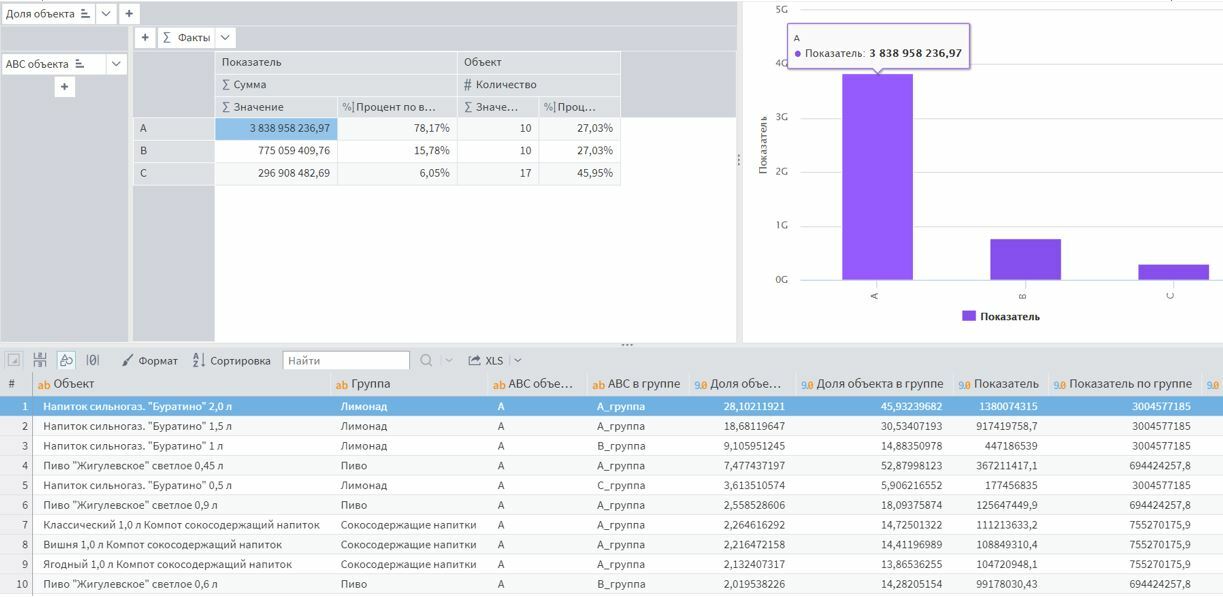Select the Доля объекта filter field
This screenshot has width=1223, height=597.
[48, 14]
